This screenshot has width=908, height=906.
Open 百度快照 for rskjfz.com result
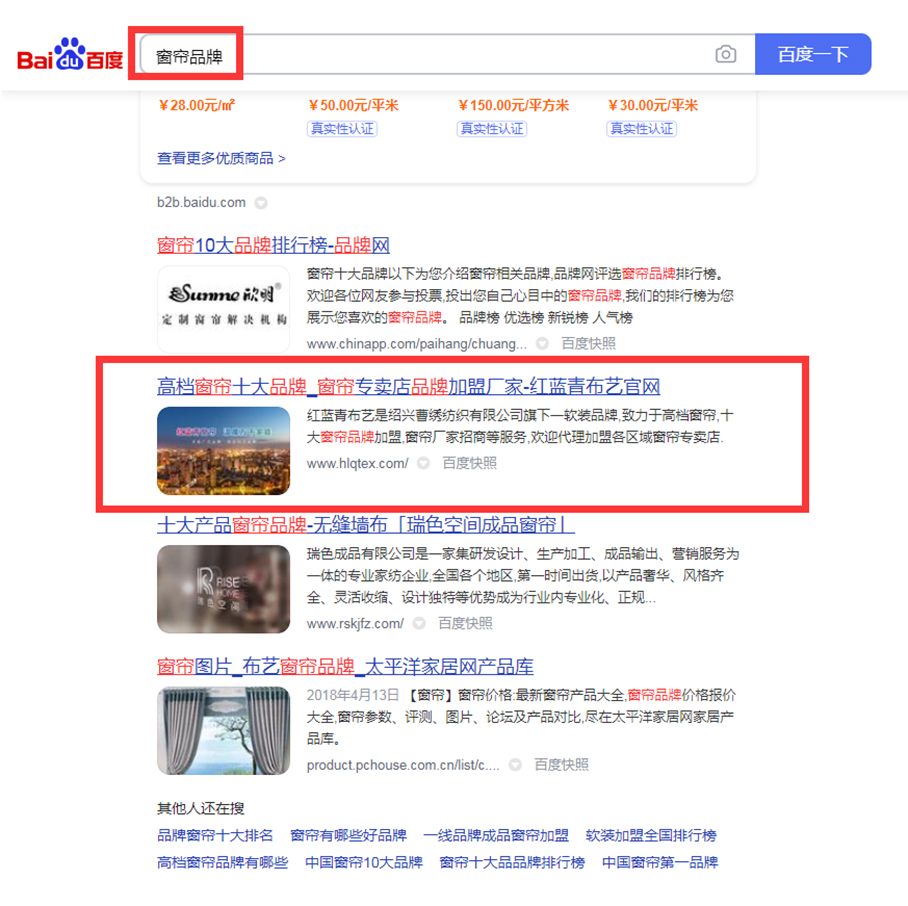(x=465, y=623)
